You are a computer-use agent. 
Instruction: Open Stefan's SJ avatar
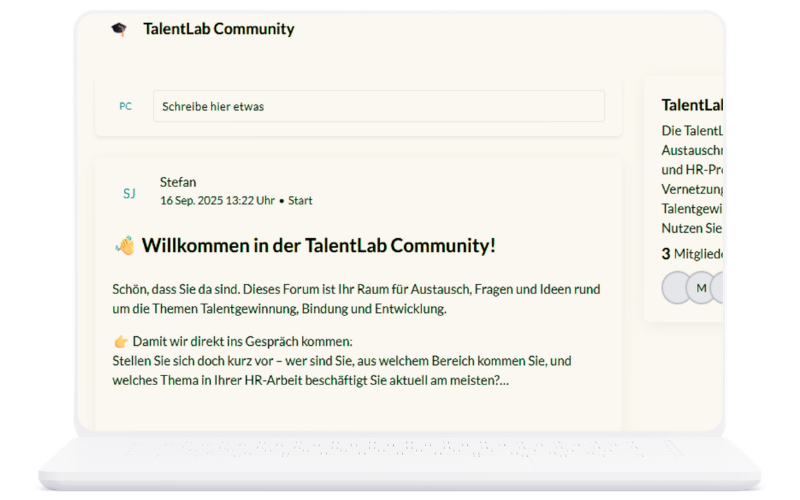click(129, 193)
